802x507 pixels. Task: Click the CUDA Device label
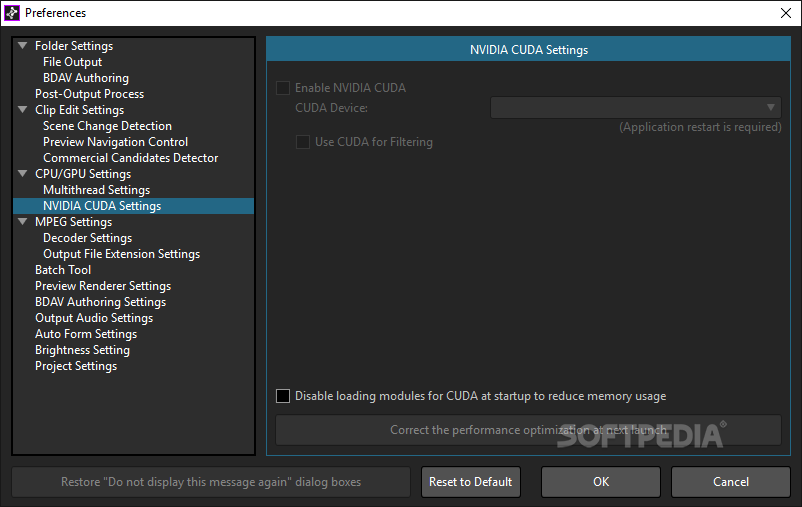[331, 108]
